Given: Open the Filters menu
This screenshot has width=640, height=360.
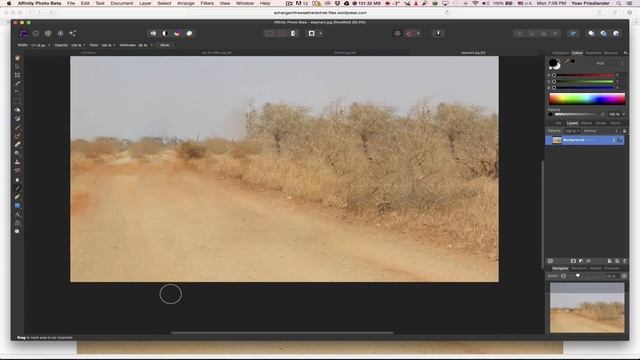Looking at the screenshot, I should [207, 3].
